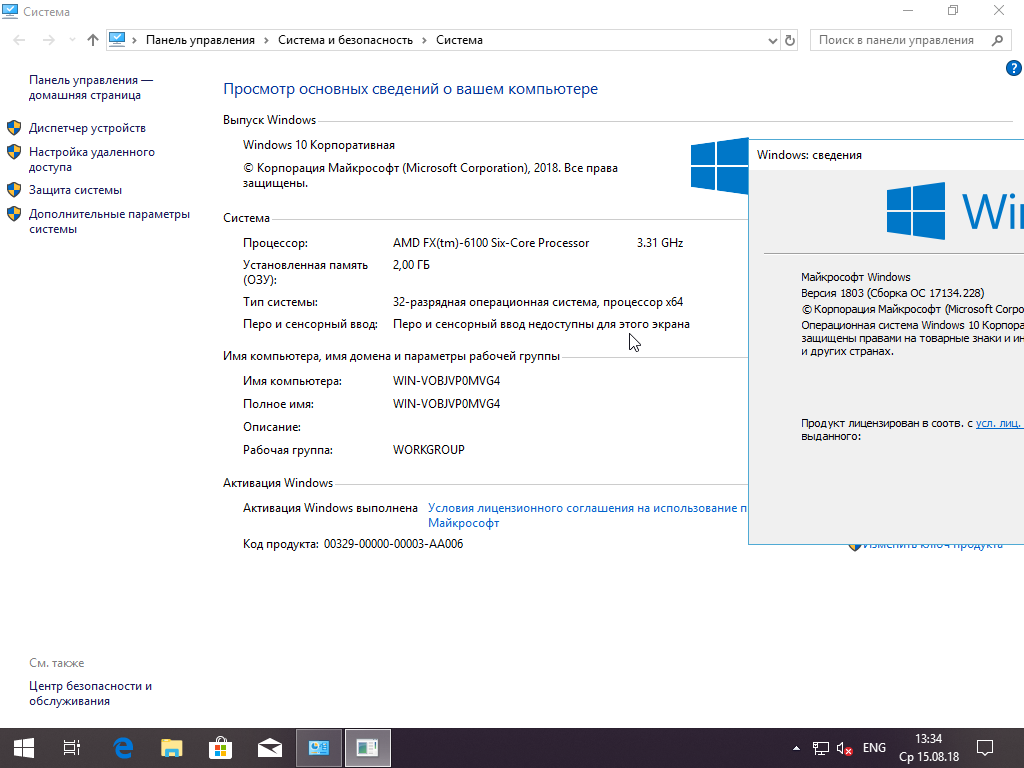Open "Центр безопасности и обслуживания" link
Viewport: 1024px width, 768px height.
pyautogui.click(x=90, y=694)
